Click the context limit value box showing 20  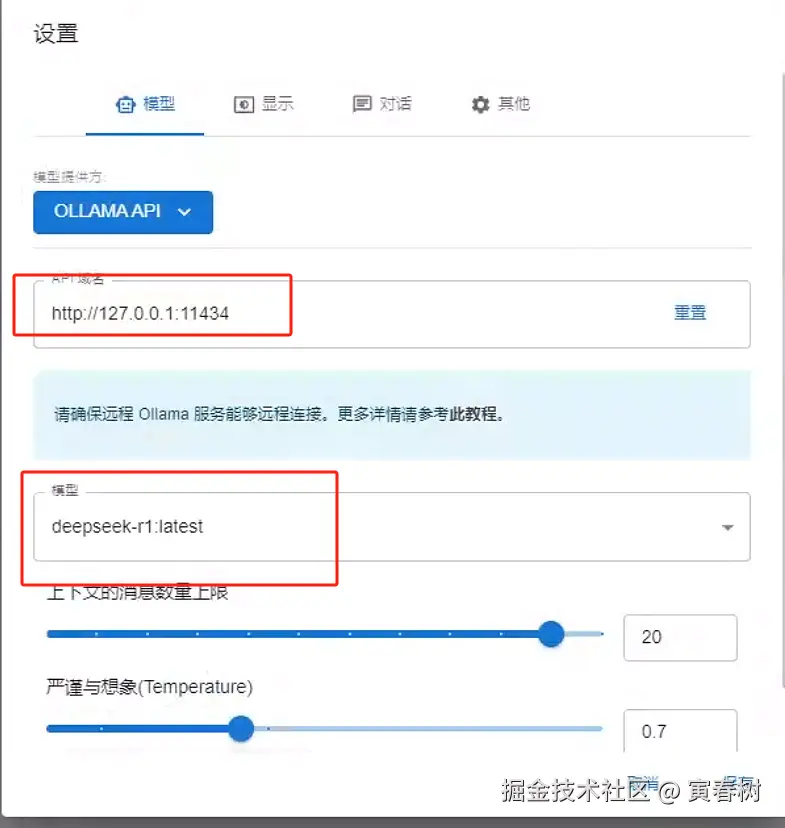coord(680,637)
